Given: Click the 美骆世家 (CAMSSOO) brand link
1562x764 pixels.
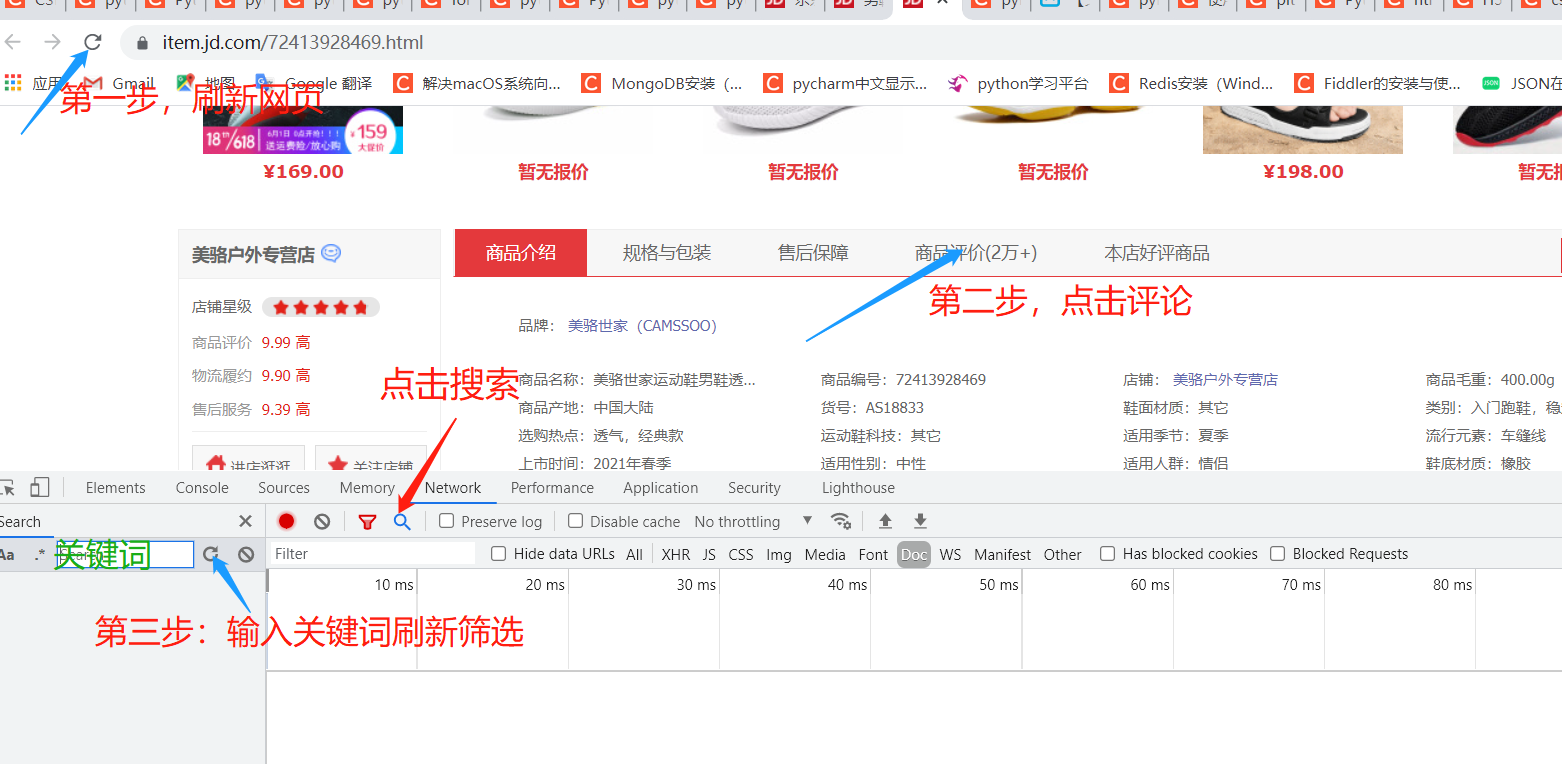Looking at the screenshot, I should pyautogui.click(x=642, y=326).
